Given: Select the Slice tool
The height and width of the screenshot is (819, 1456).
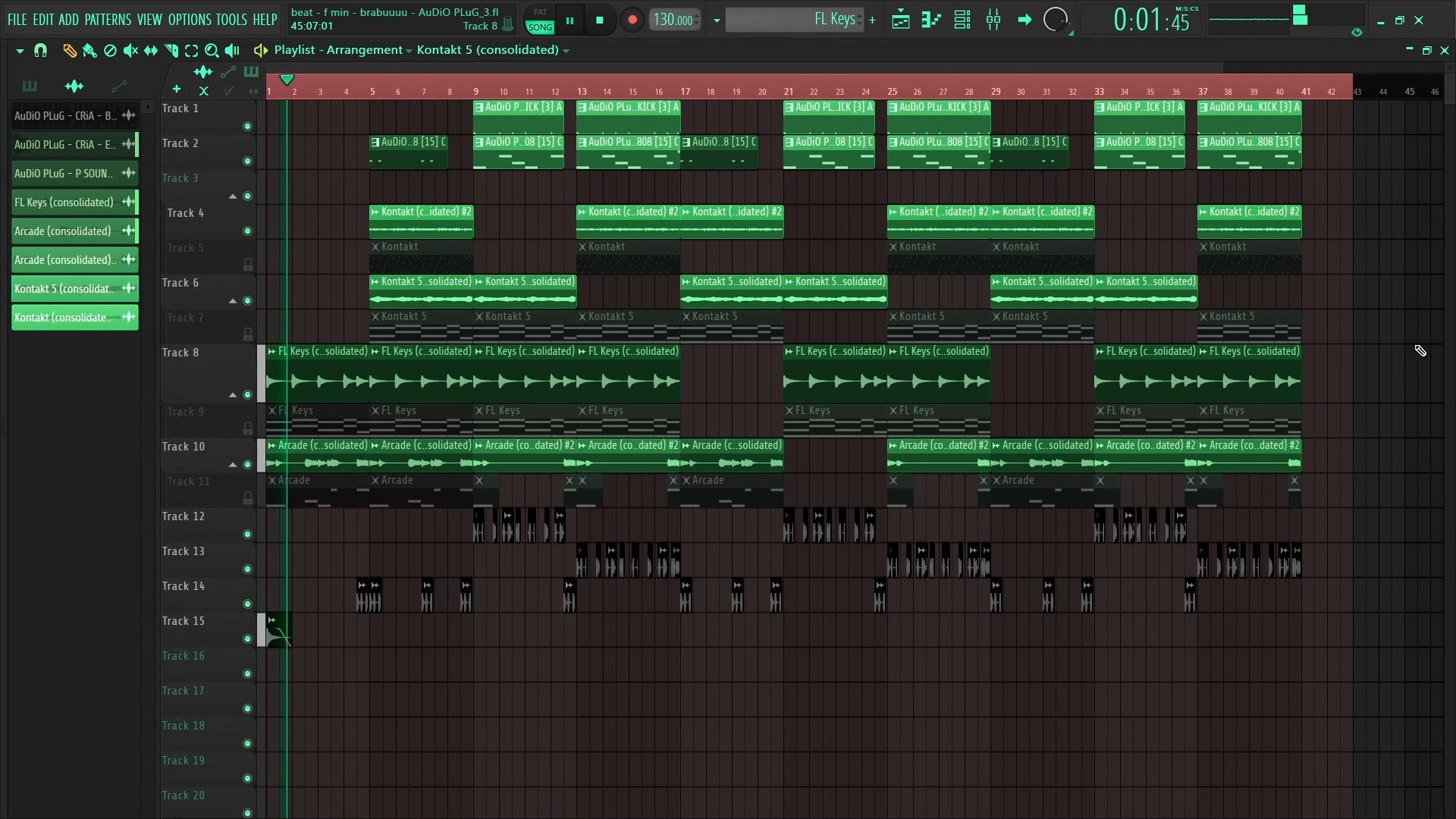Looking at the screenshot, I should [x=171, y=51].
